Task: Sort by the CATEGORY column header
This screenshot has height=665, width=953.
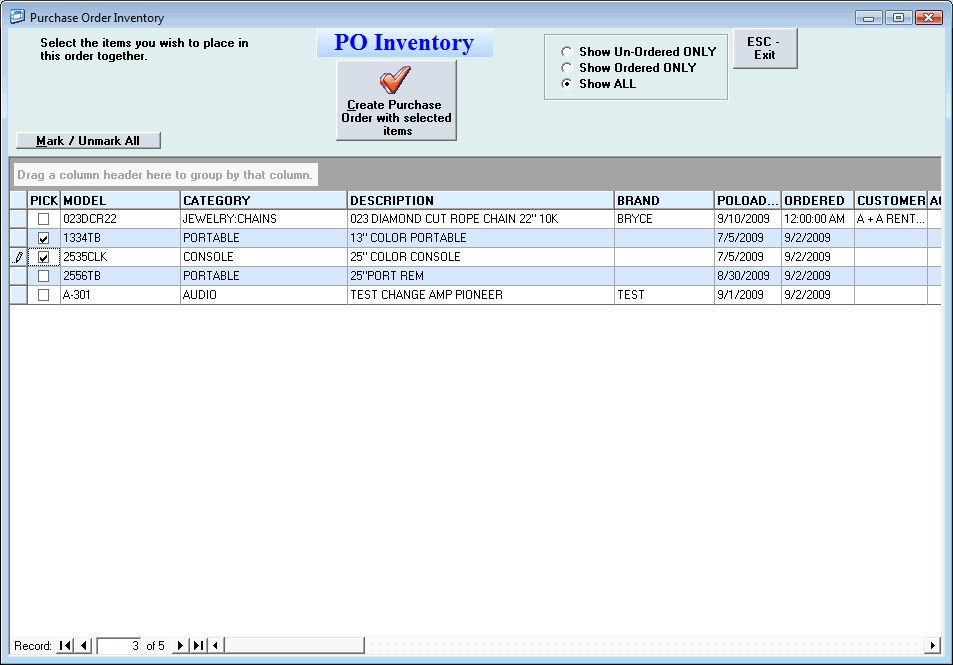Action: pos(263,201)
